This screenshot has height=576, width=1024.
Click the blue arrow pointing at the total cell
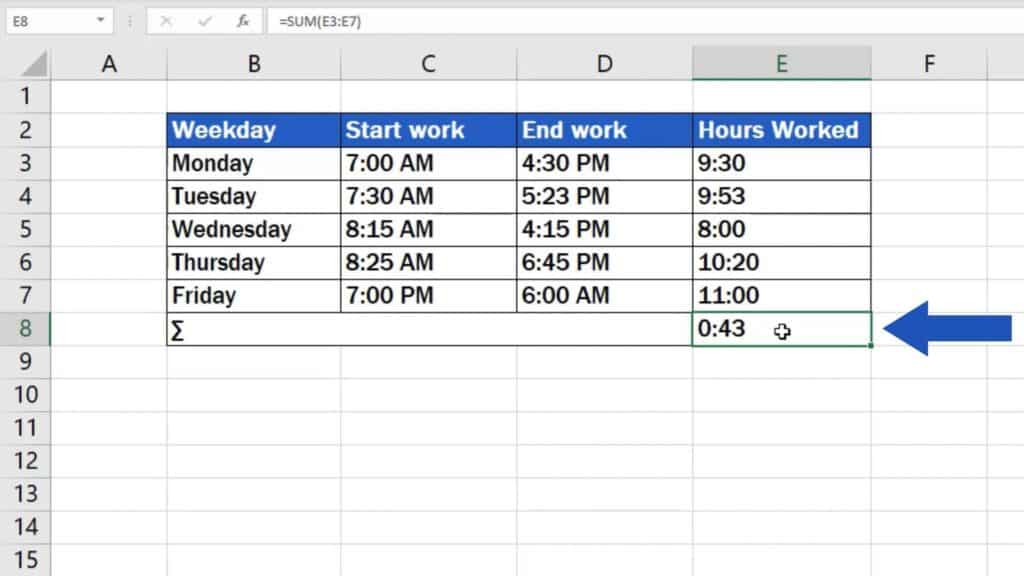[x=950, y=328]
